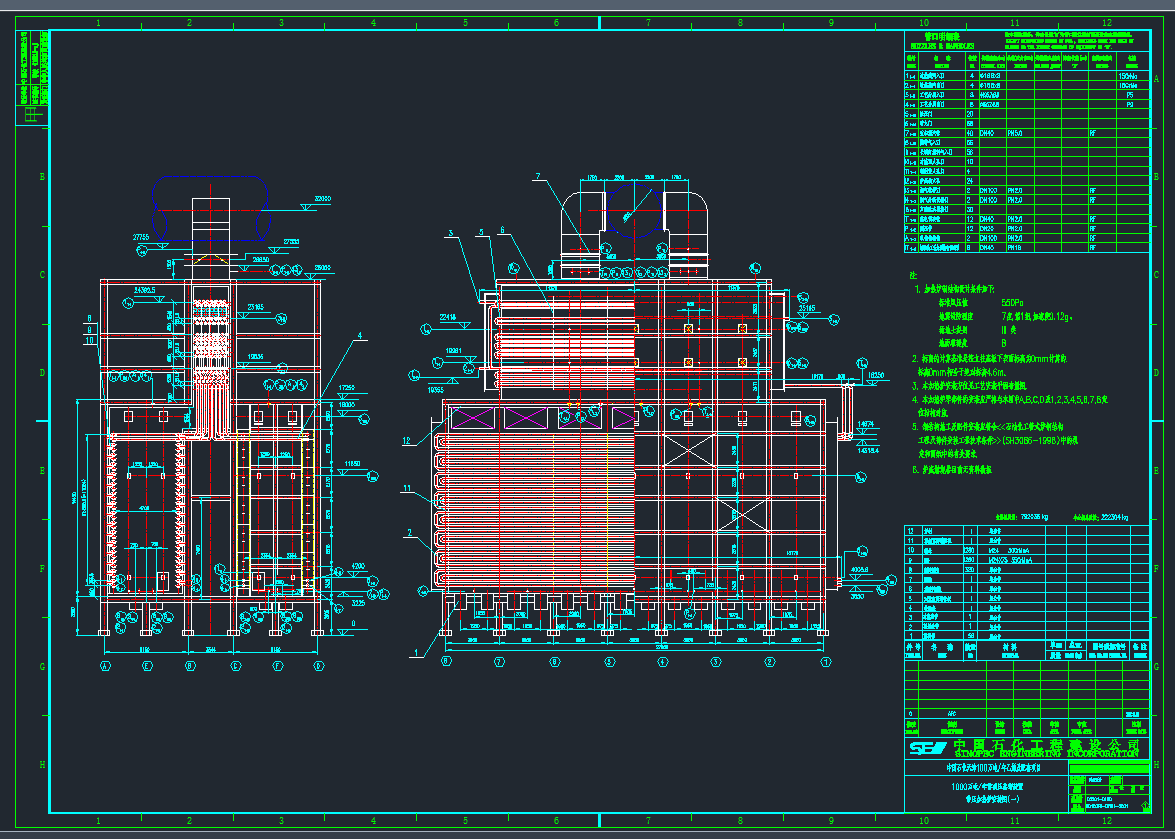The height and width of the screenshot is (839, 1175).
Task: Click the 150Nho entry in nozzle table
Action: [1128, 75]
